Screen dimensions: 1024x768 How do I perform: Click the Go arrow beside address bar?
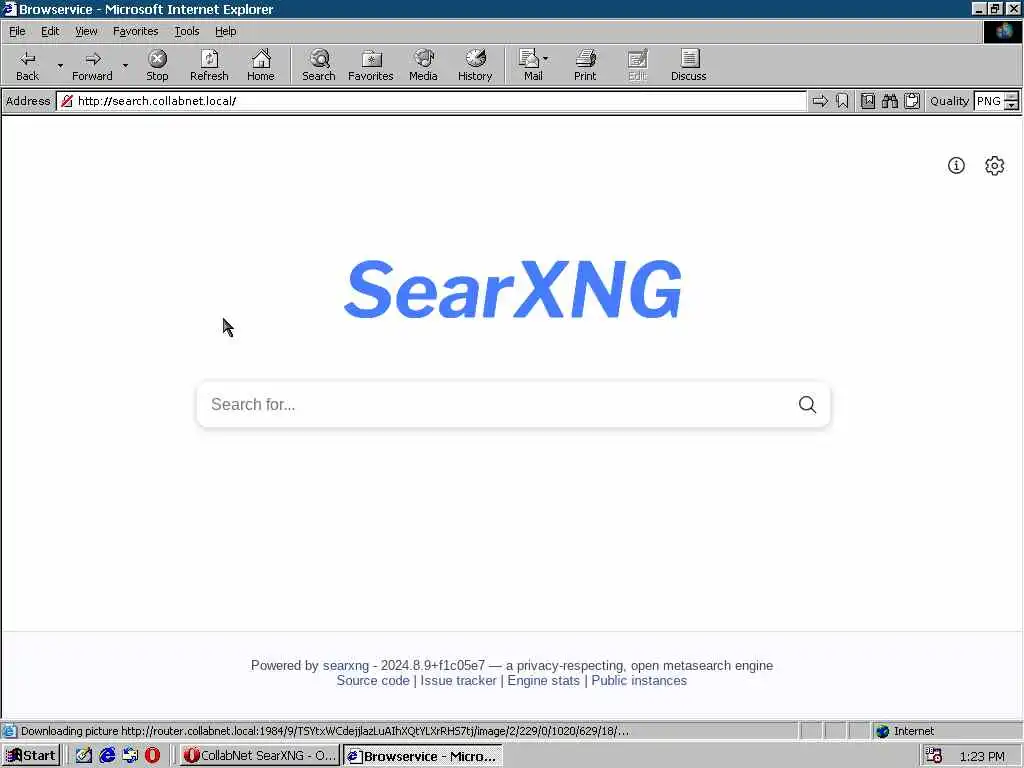click(820, 101)
